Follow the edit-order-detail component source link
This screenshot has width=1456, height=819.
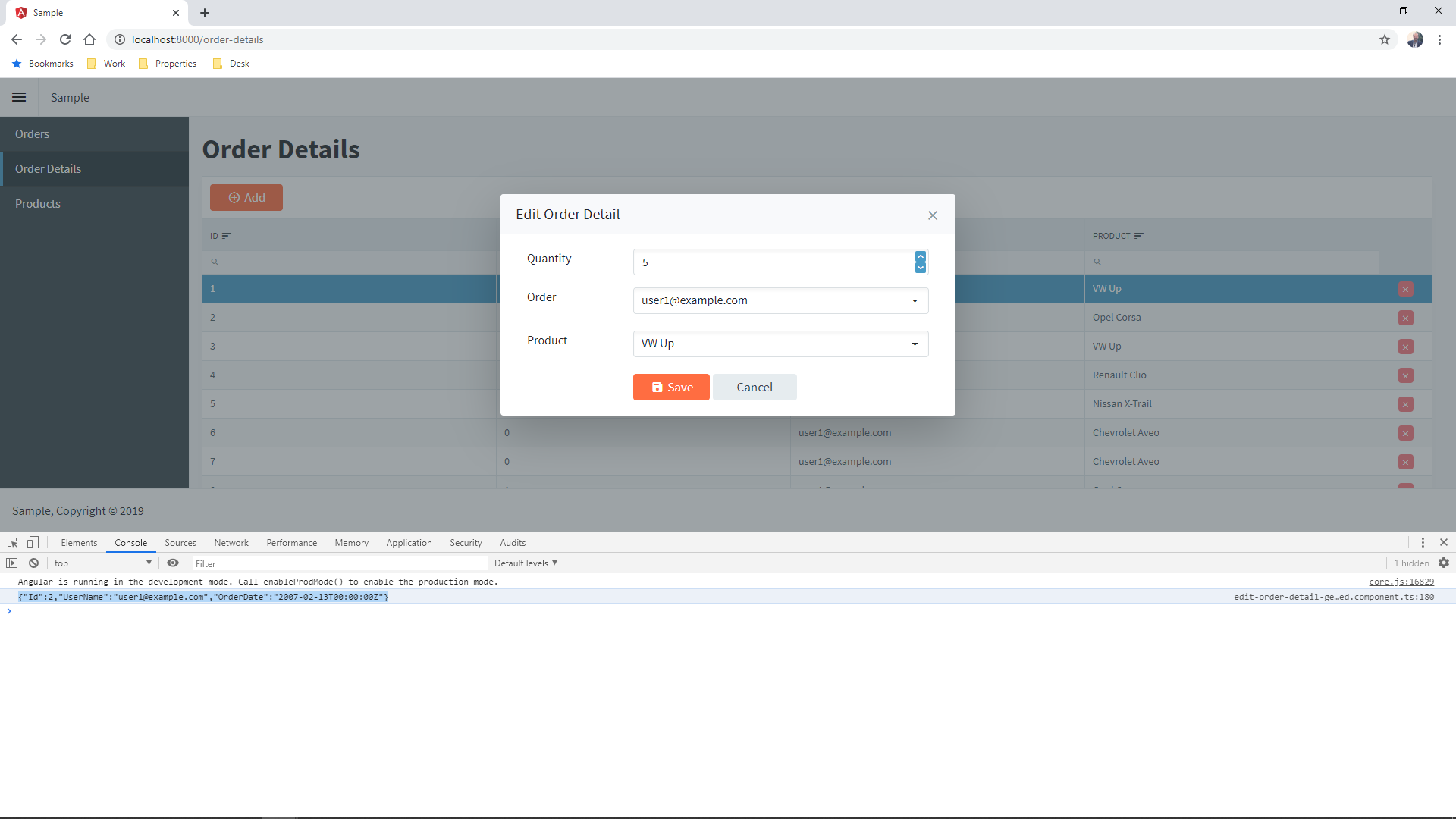click(1333, 597)
